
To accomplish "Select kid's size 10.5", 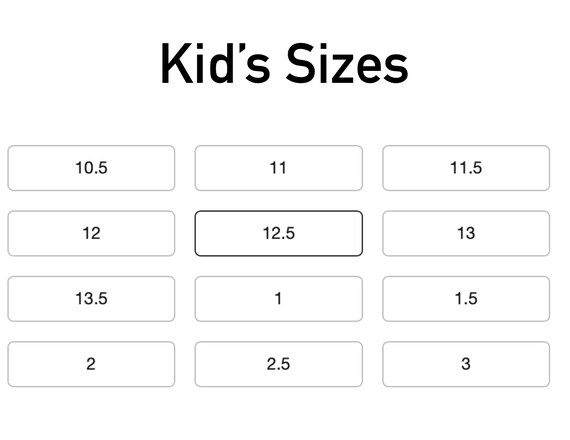I will click(x=91, y=168).
